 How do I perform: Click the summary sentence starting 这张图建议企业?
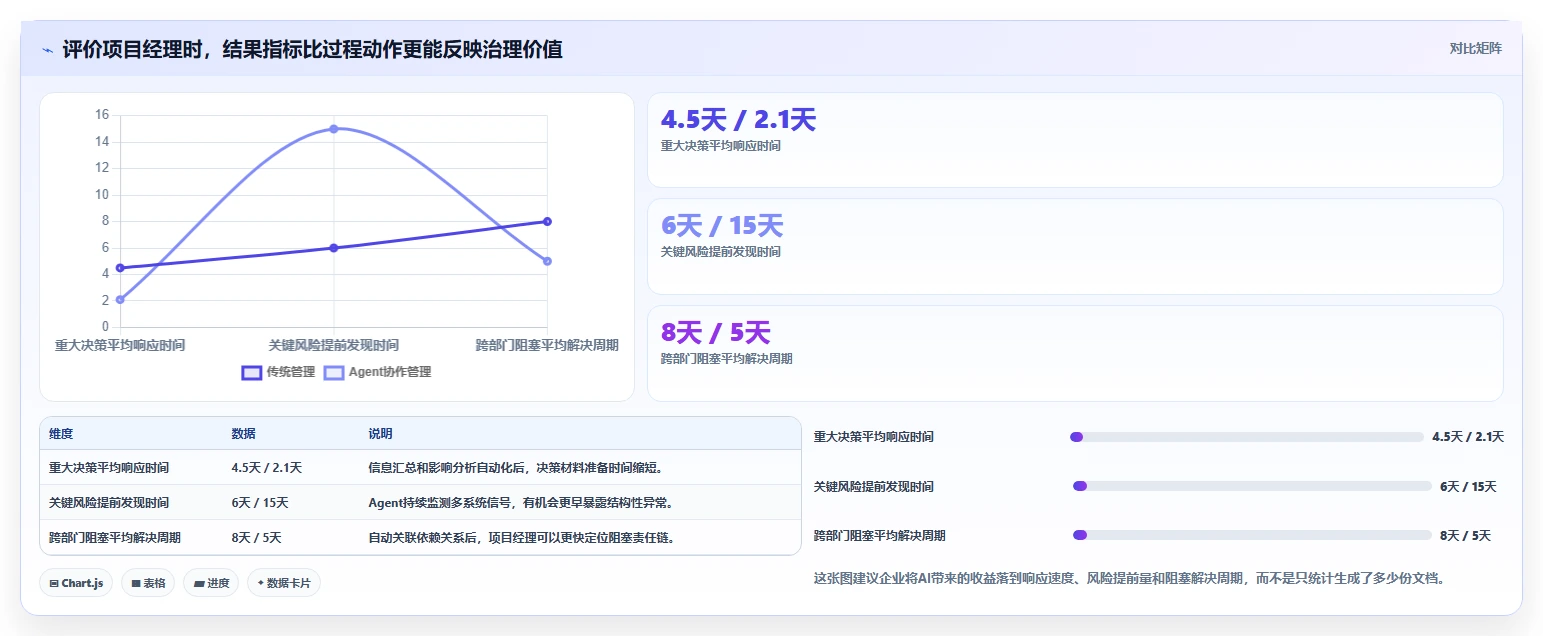coord(1130,578)
